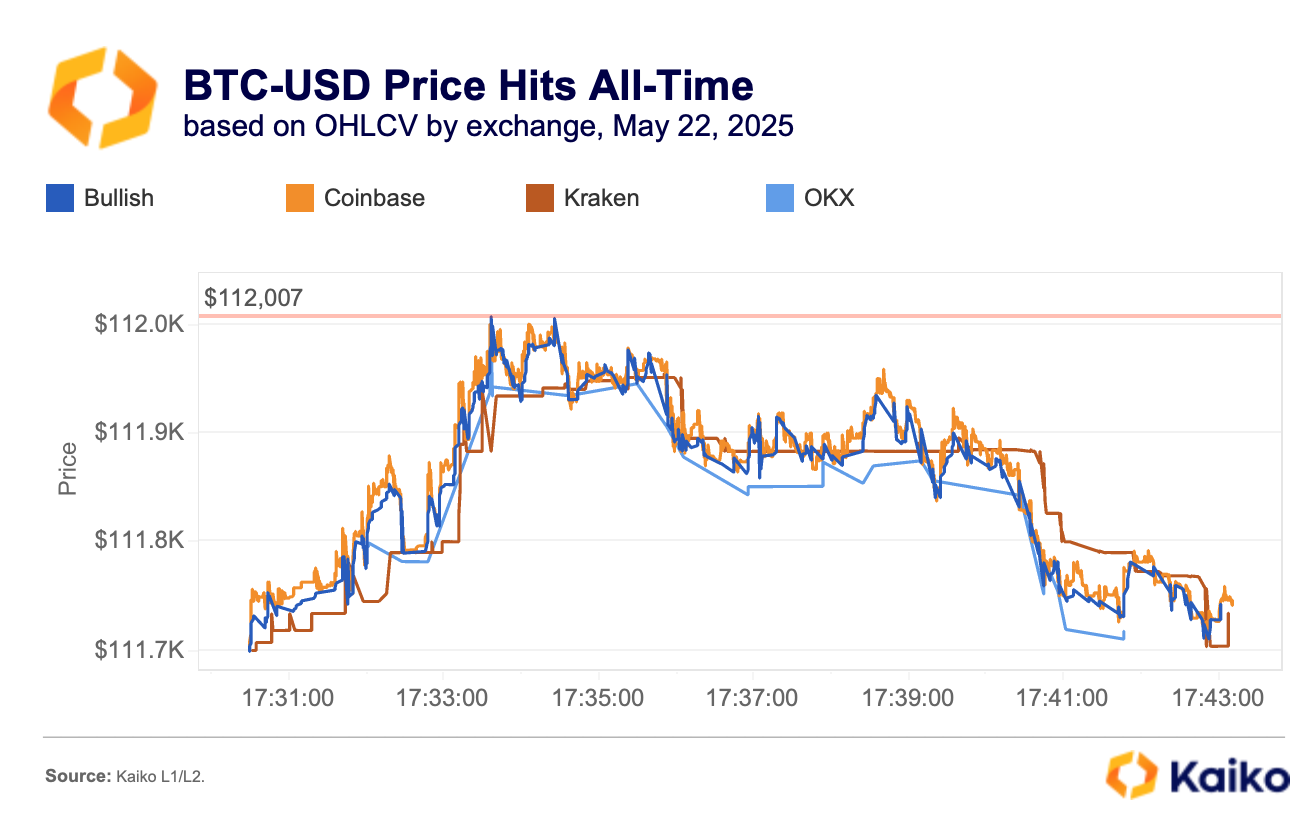Click the 17:43:00 x-axis time label
This screenshot has height=818, width=1312.
tap(1217, 697)
